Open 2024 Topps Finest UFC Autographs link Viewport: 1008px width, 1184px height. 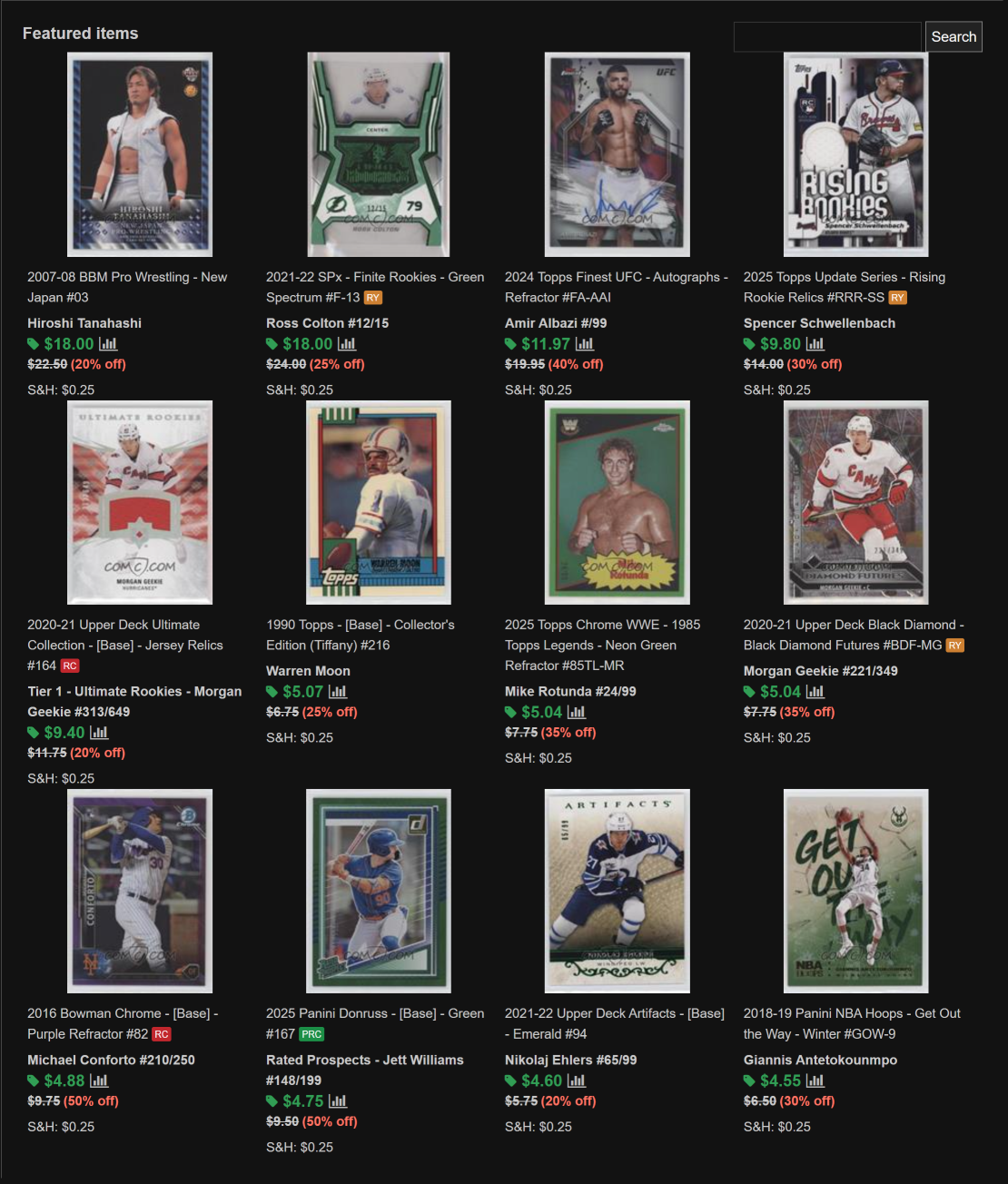coord(617,287)
